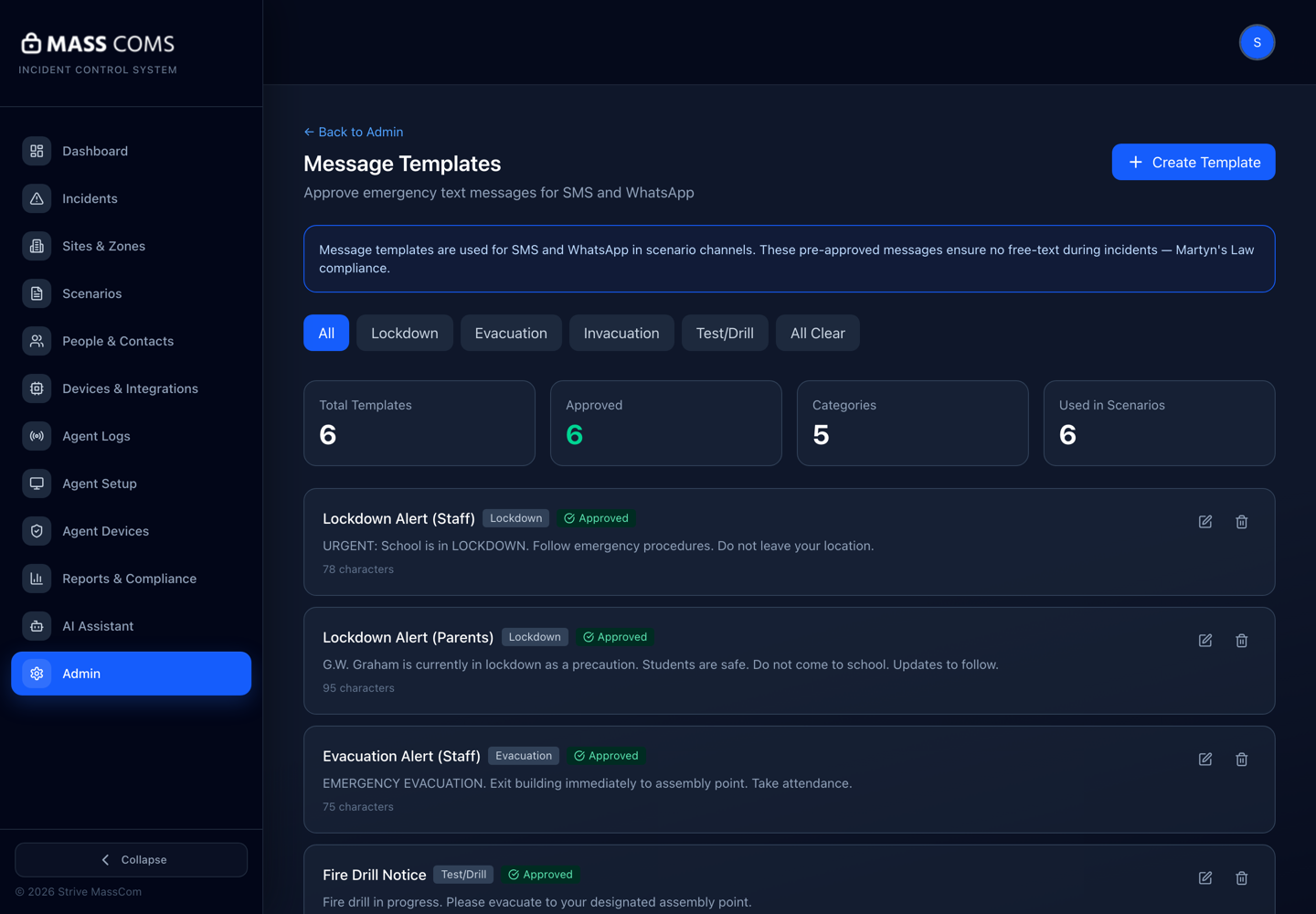
Task: Click the People & Contacts users icon
Action: click(37, 341)
